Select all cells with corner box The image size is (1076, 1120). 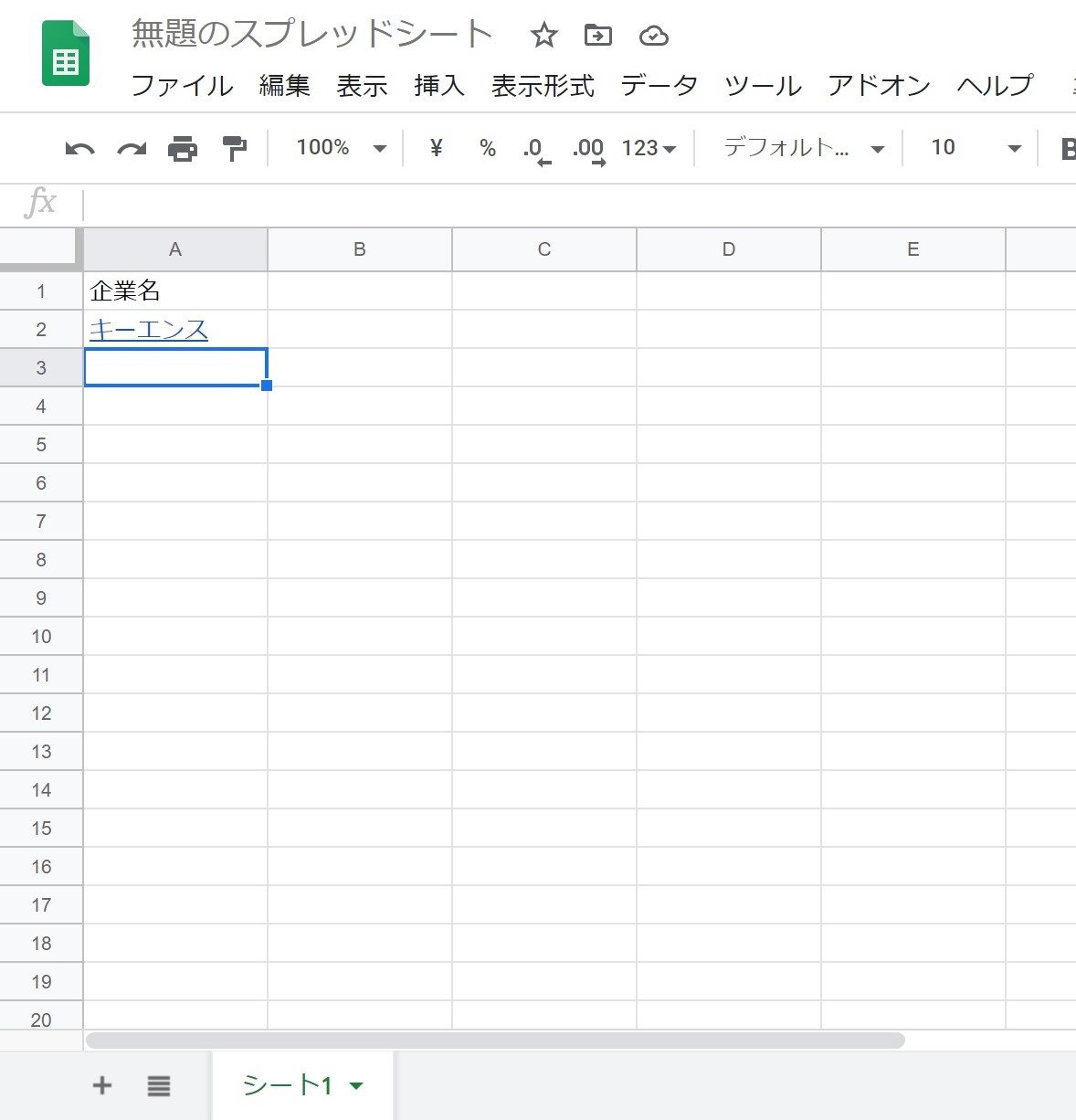tap(40, 249)
